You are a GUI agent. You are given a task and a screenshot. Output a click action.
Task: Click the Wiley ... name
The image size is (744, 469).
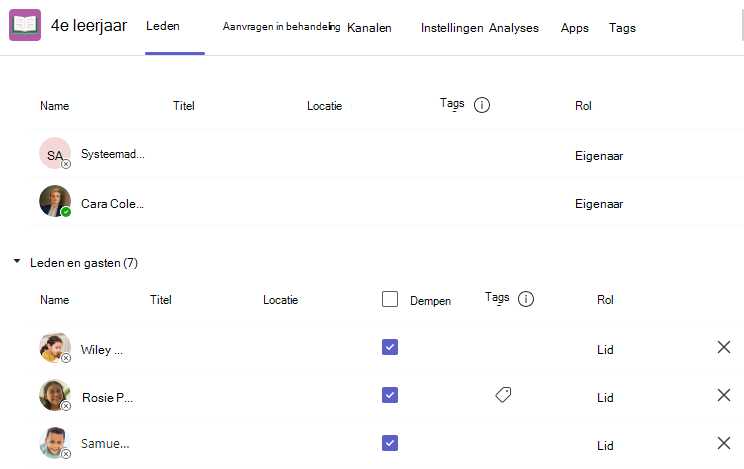tap(102, 350)
